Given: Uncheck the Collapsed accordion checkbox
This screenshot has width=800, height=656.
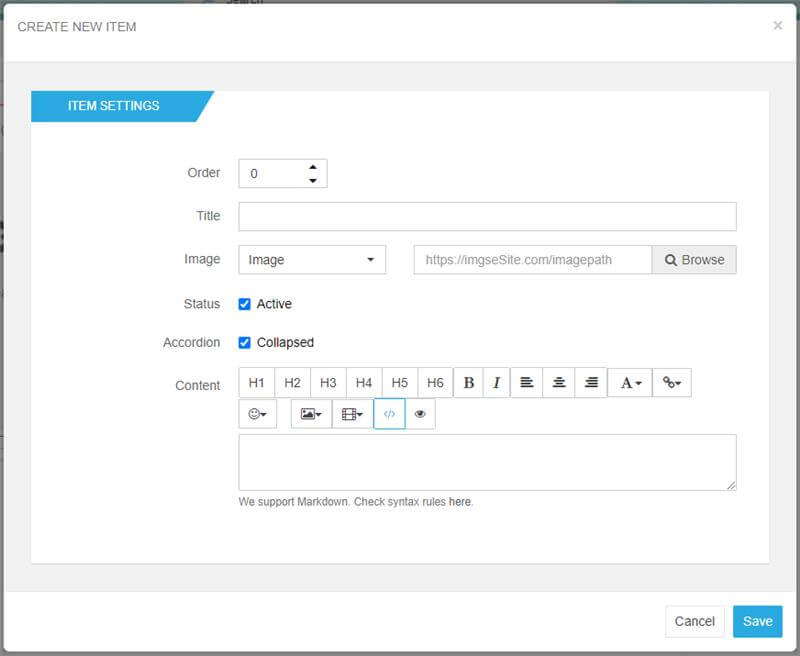Looking at the screenshot, I should coord(244,342).
